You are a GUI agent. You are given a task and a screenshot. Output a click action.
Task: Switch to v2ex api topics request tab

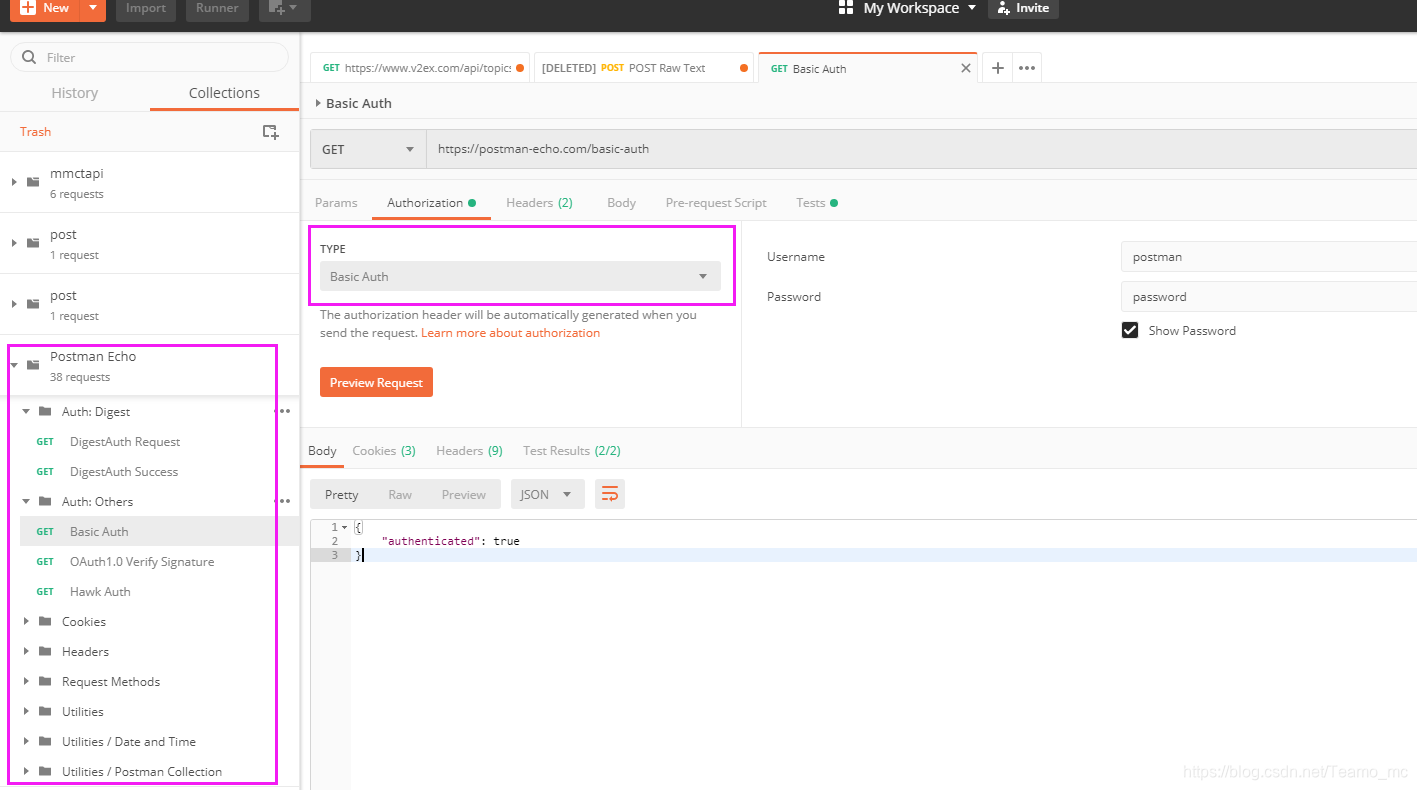[x=421, y=68]
